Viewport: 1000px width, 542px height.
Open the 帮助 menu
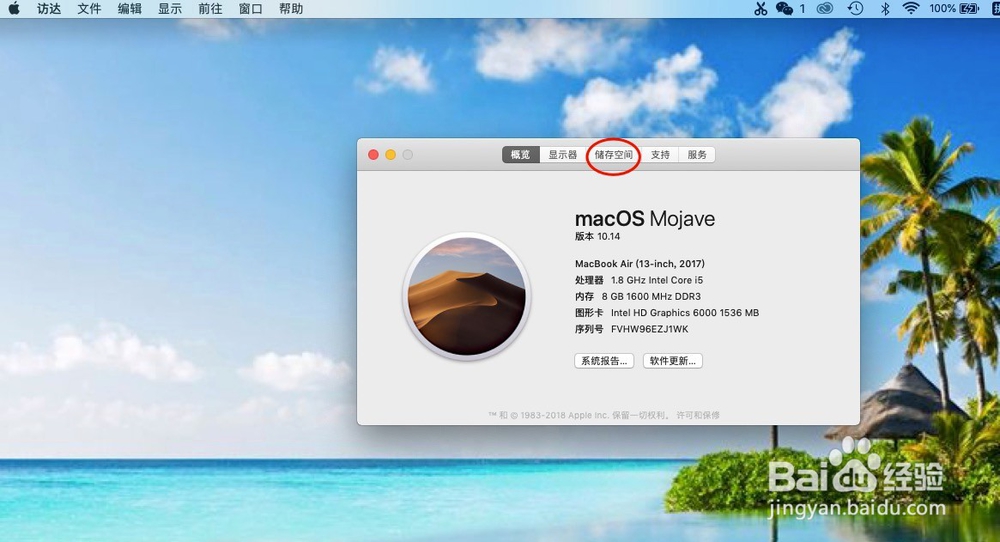click(x=291, y=9)
